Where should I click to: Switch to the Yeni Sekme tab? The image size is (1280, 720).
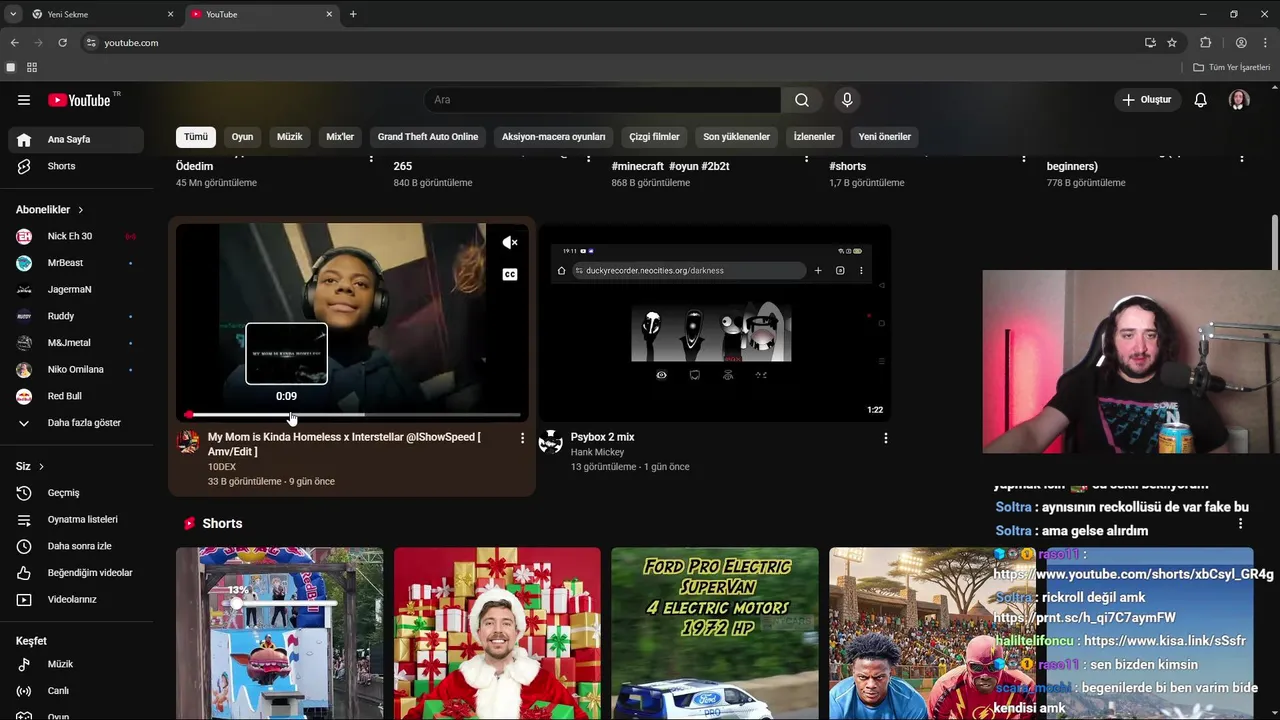pos(101,14)
